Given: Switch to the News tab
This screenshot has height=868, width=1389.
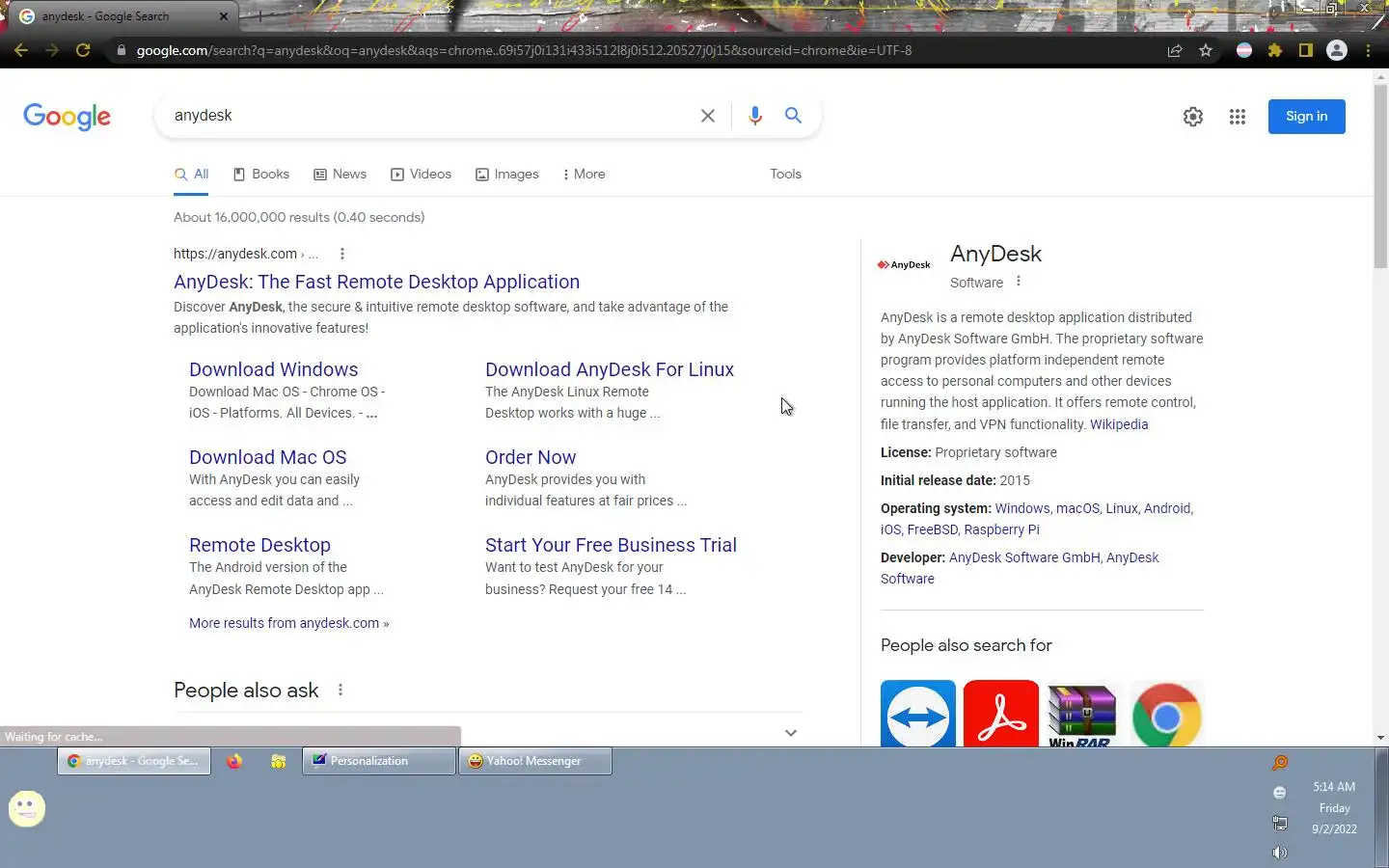Looking at the screenshot, I should click(340, 175).
